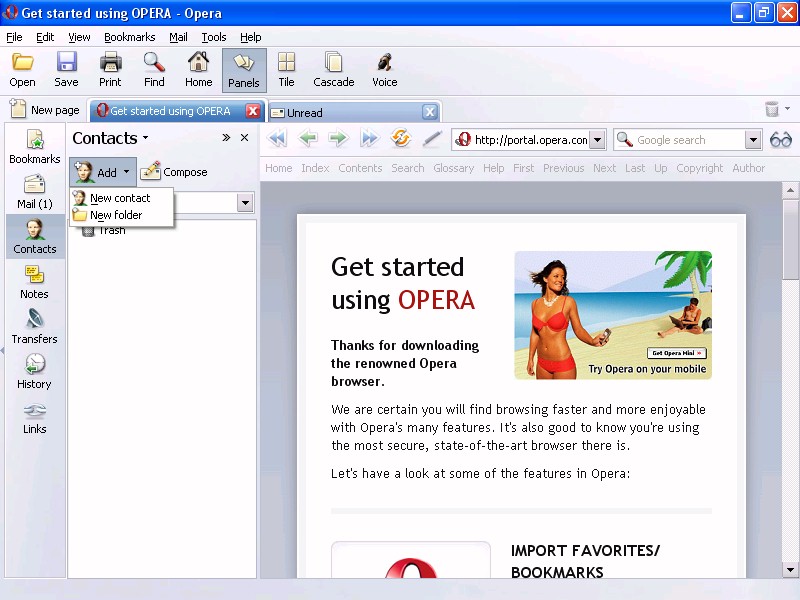Select New contact from the menu
This screenshot has height=600, width=800.
pos(119,198)
